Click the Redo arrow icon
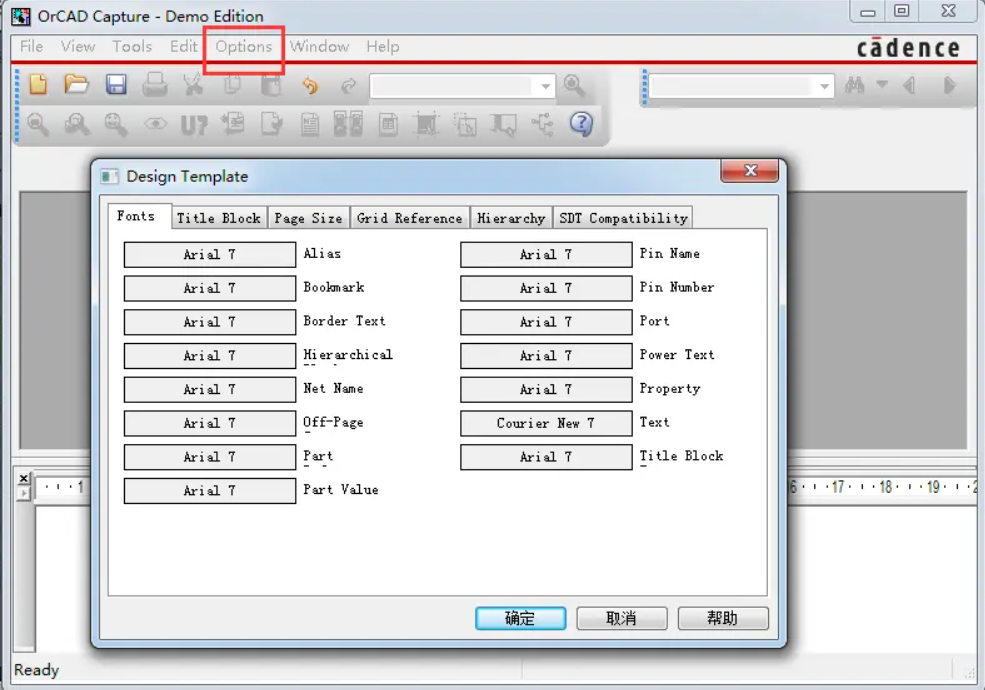The width and height of the screenshot is (985, 690). click(x=349, y=85)
